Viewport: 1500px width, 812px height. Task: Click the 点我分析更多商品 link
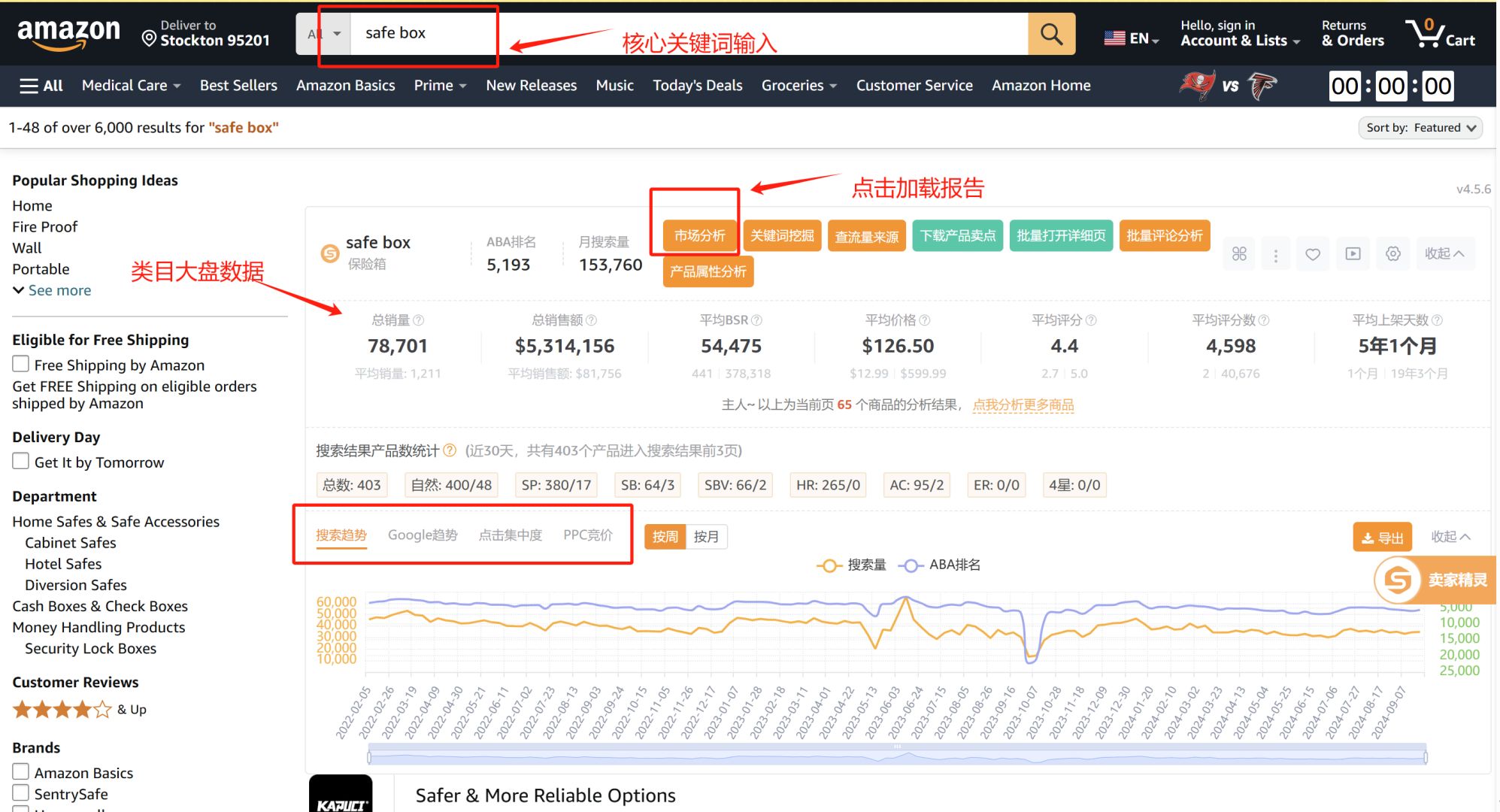coord(1023,405)
